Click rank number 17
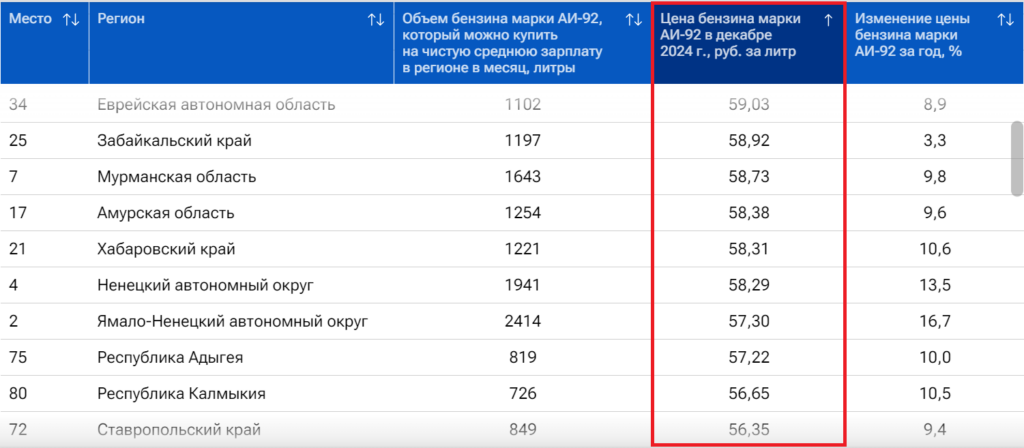This screenshot has height=448, width=1024. (18, 213)
